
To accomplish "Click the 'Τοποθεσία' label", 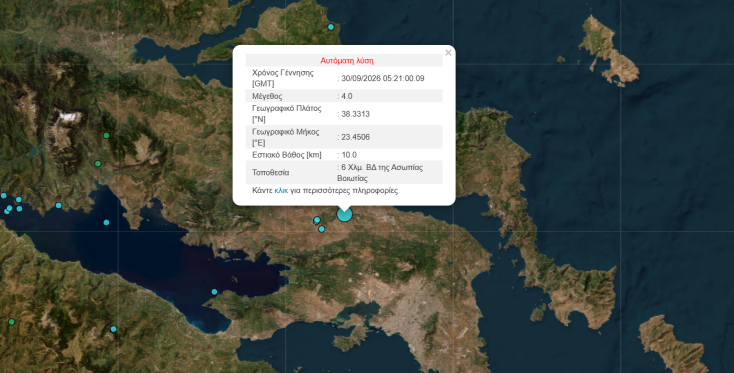I will 270,172.
